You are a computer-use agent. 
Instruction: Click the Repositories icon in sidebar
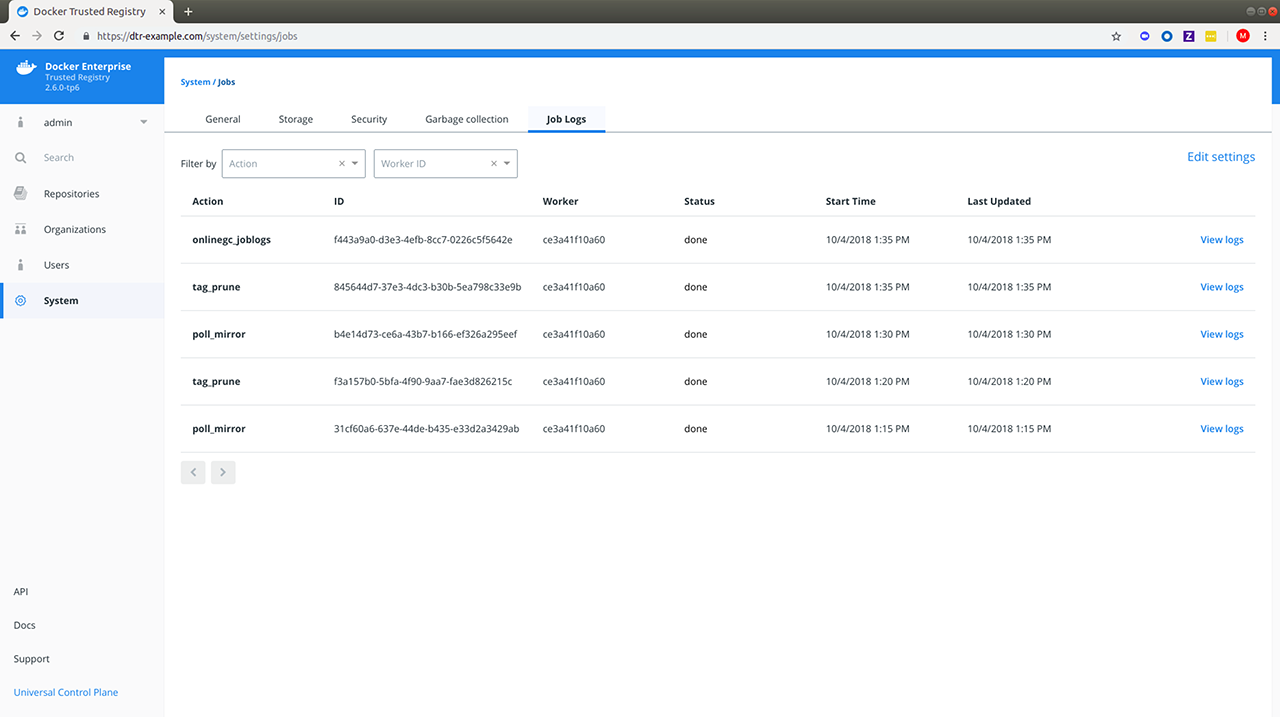coord(21,194)
